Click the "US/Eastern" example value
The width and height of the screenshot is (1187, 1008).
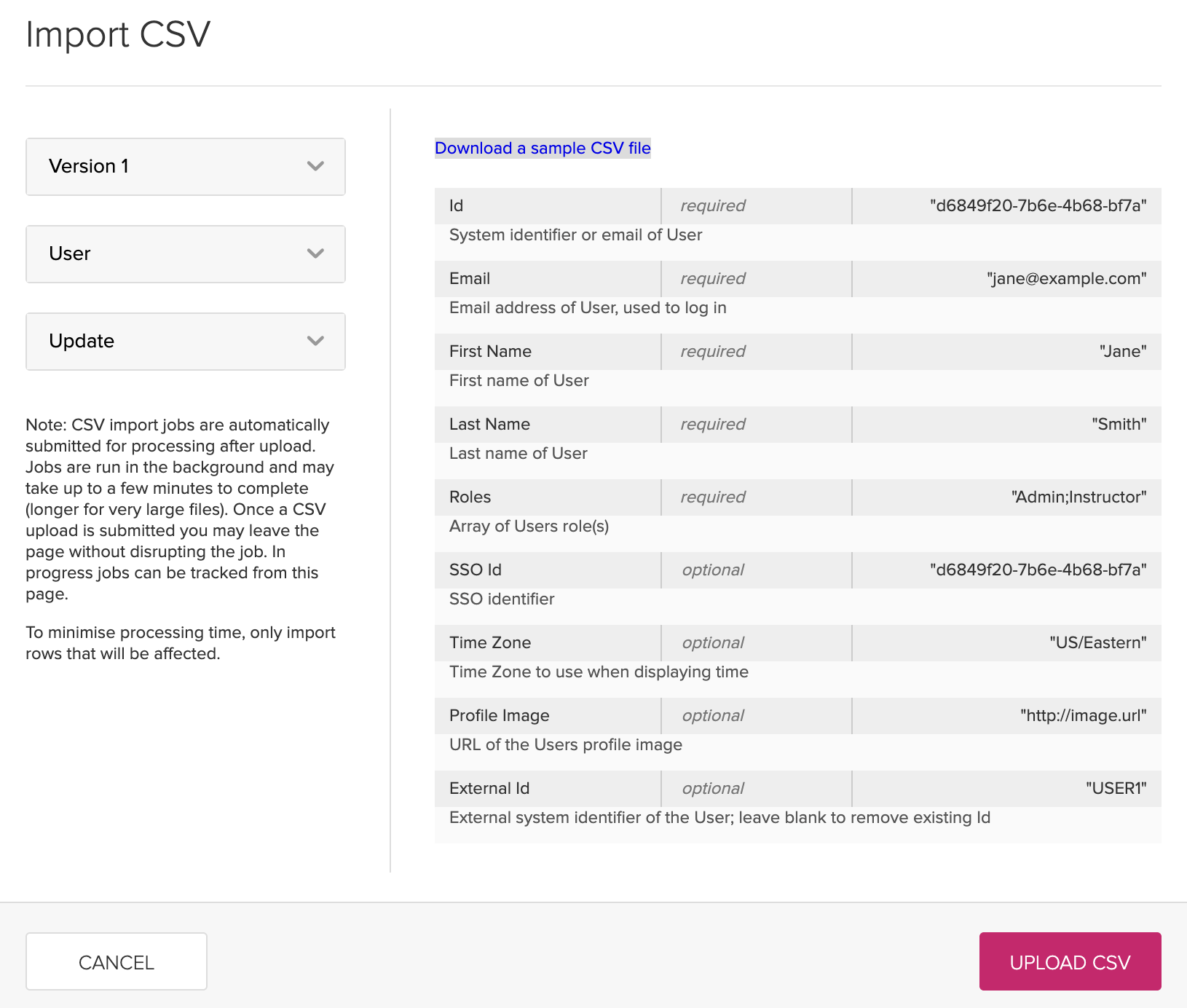(x=1097, y=643)
